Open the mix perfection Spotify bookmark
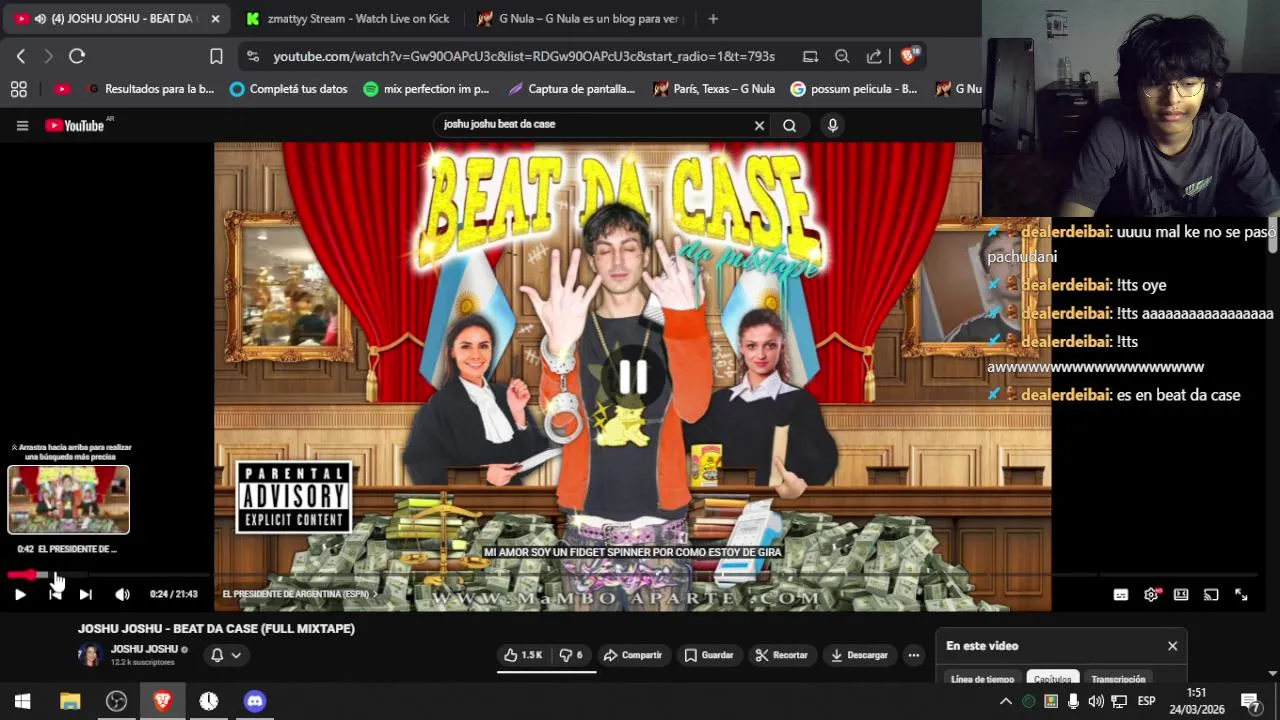Screen dimensions: 1280x720 click(x=427, y=89)
